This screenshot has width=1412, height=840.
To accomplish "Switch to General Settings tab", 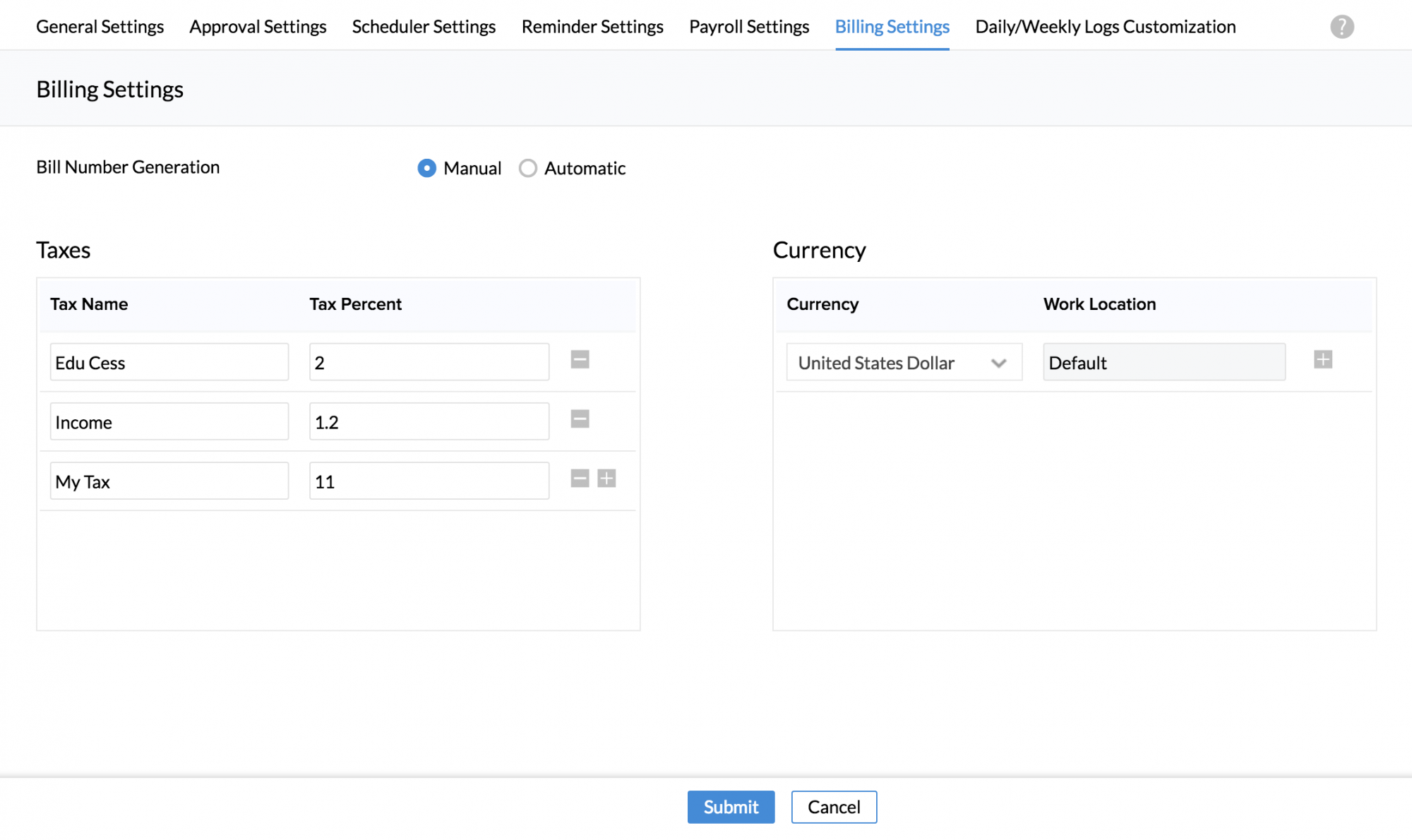I will 100,27.
